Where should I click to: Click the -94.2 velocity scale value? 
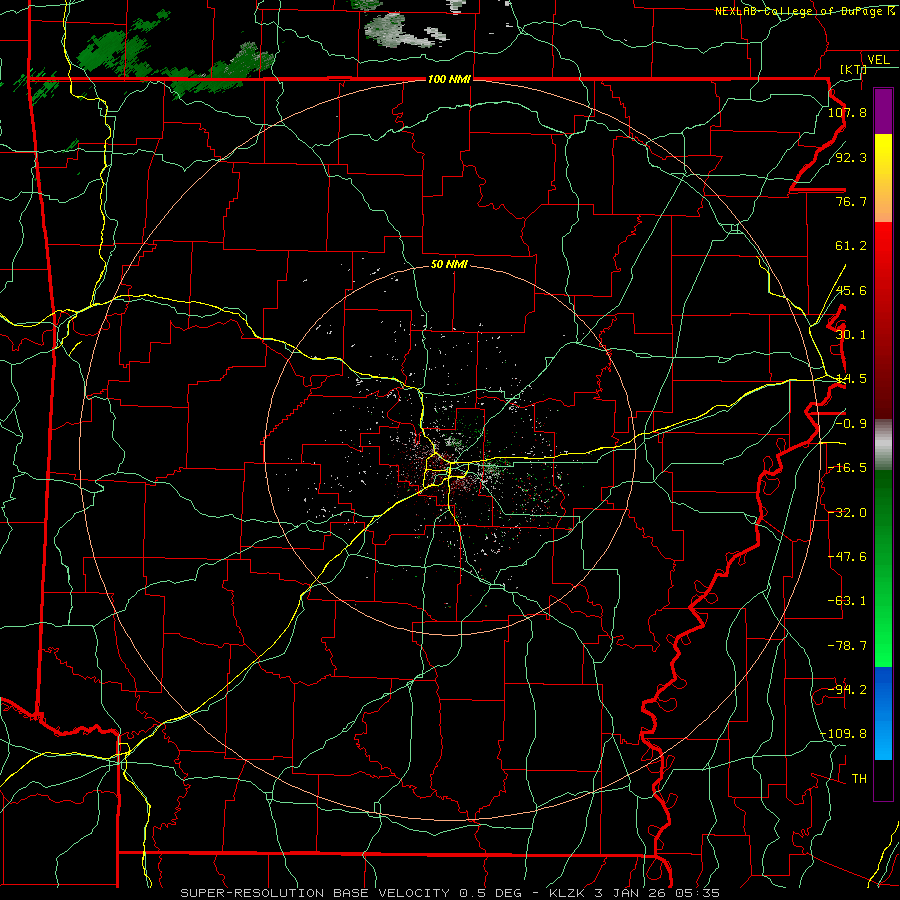[847, 690]
